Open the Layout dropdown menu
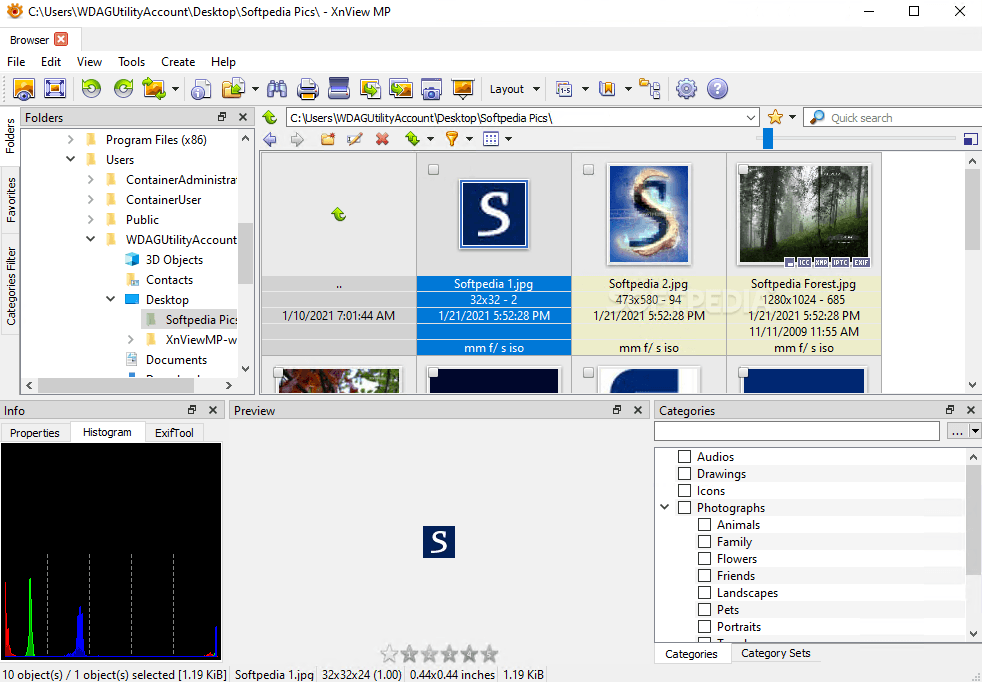This screenshot has width=982, height=682. pyautogui.click(x=514, y=89)
